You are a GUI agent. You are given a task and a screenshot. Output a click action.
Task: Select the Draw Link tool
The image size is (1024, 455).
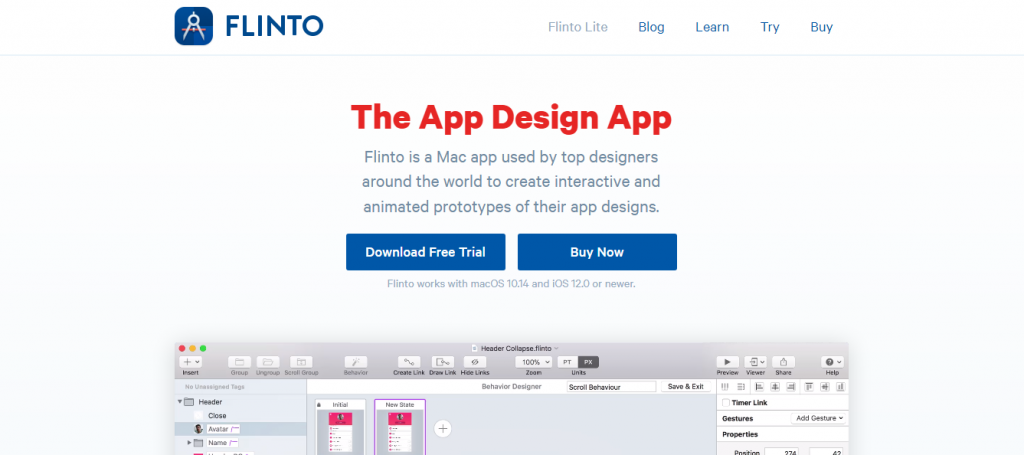(x=442, y=362)
